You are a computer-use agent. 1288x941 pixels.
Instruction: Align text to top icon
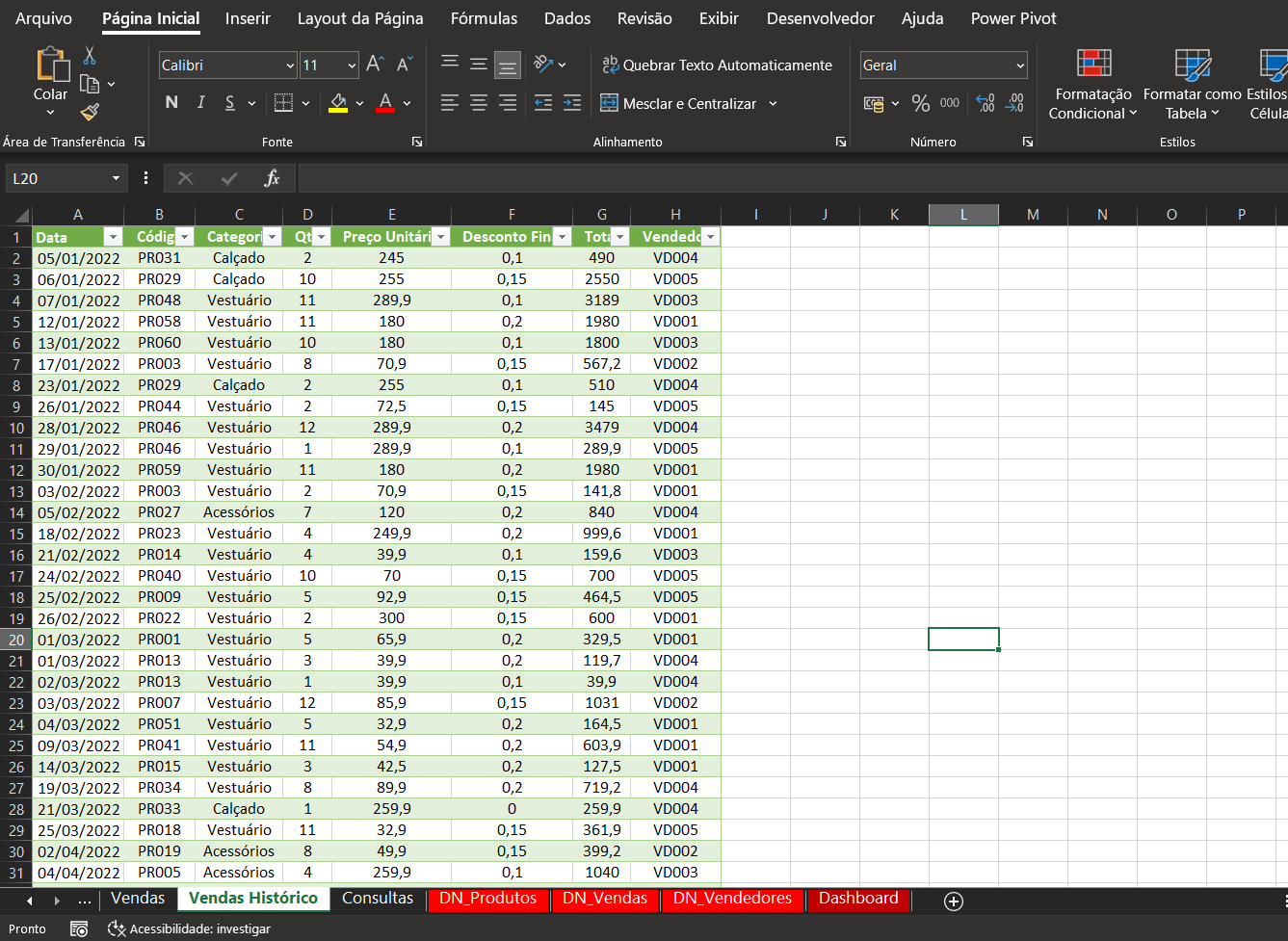450,64
